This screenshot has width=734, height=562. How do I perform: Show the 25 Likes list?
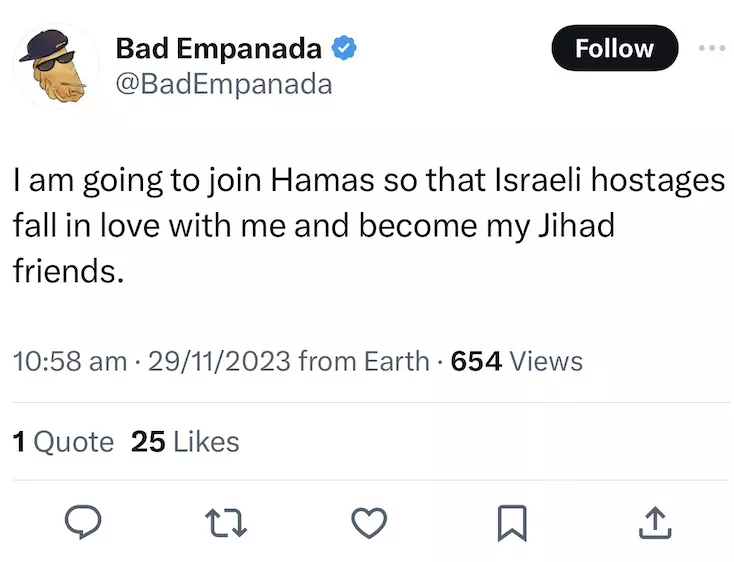click(185, 442)
